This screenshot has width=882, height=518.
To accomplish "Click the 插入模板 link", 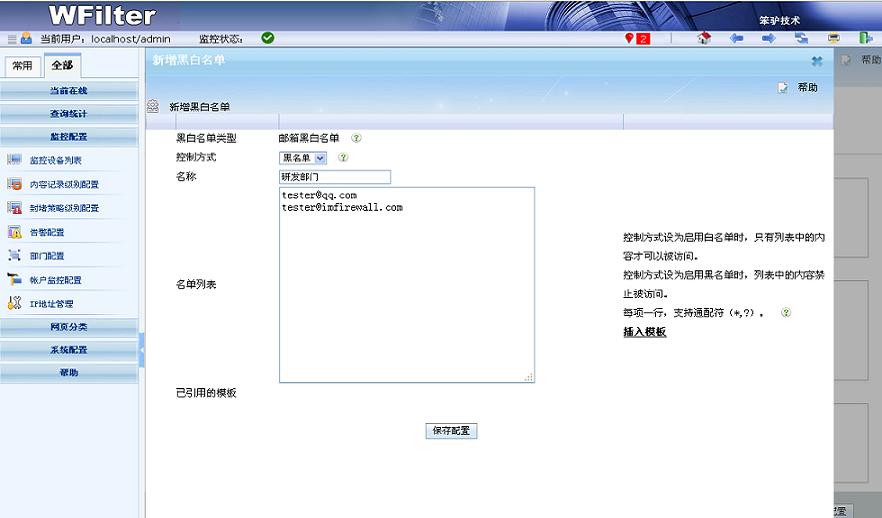I will (x=645, y=332).
